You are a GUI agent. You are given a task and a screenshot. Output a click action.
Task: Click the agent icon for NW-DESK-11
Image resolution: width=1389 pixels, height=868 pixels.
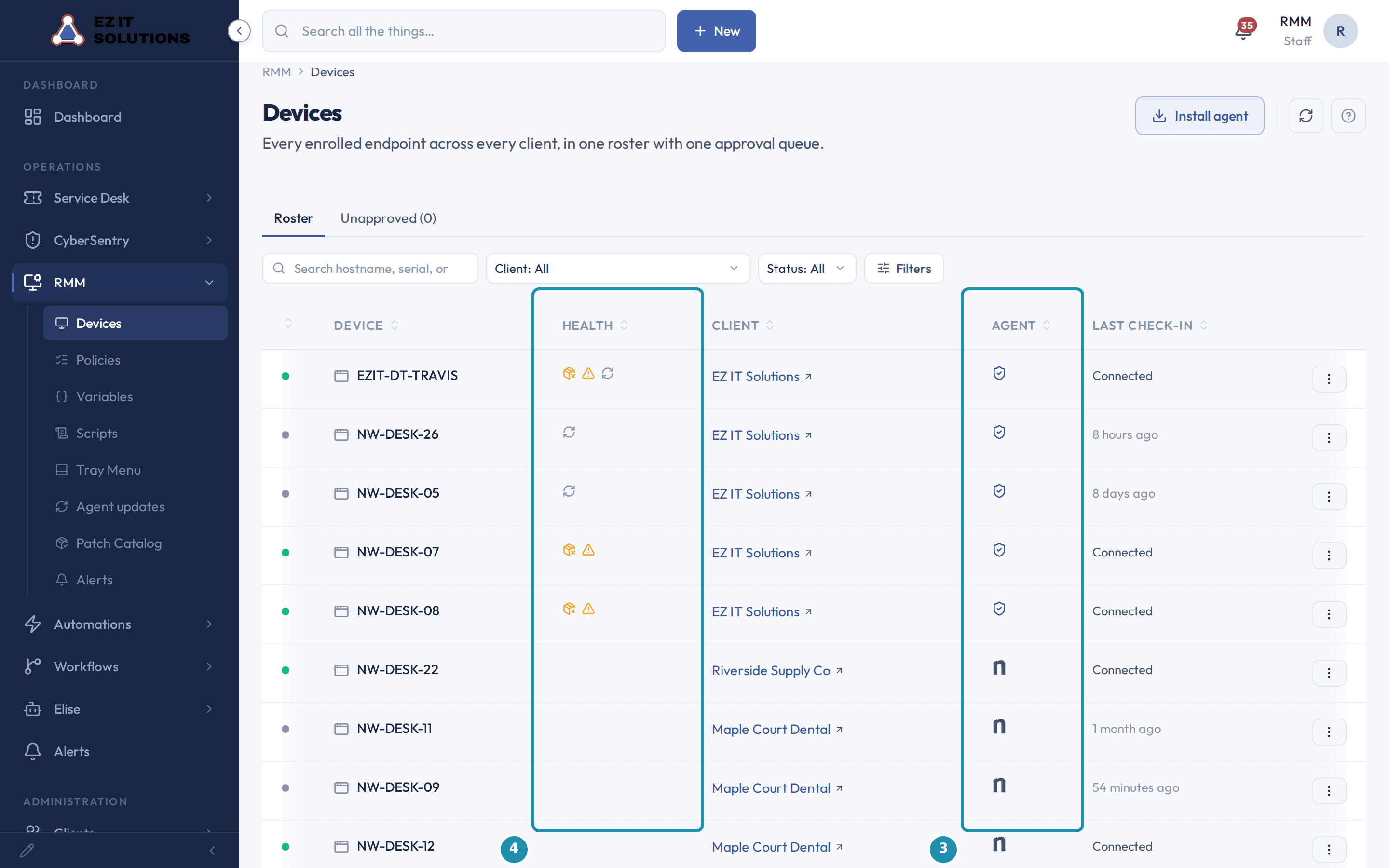[999, 727]
